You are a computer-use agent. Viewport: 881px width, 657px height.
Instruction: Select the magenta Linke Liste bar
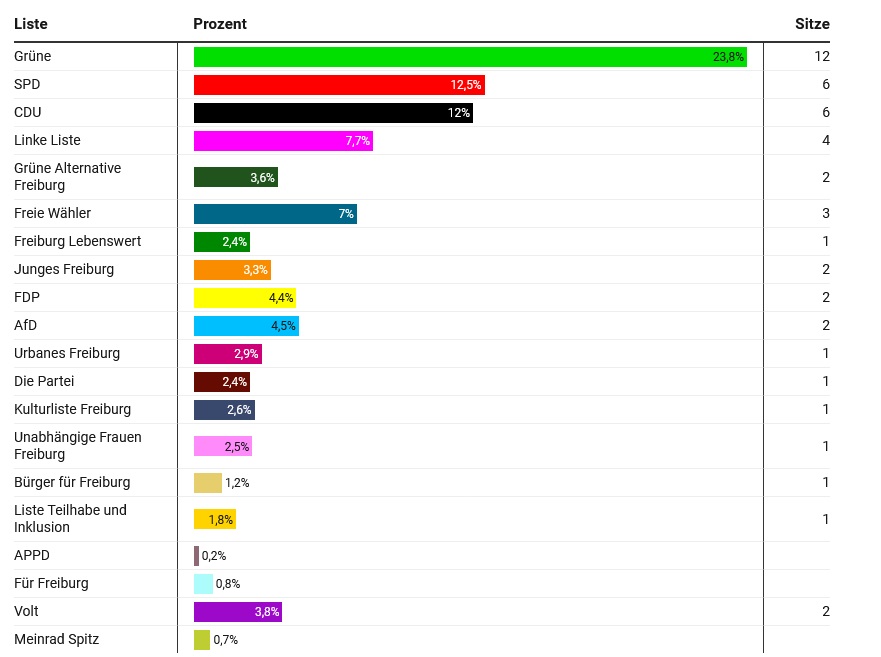click(283, 141)
